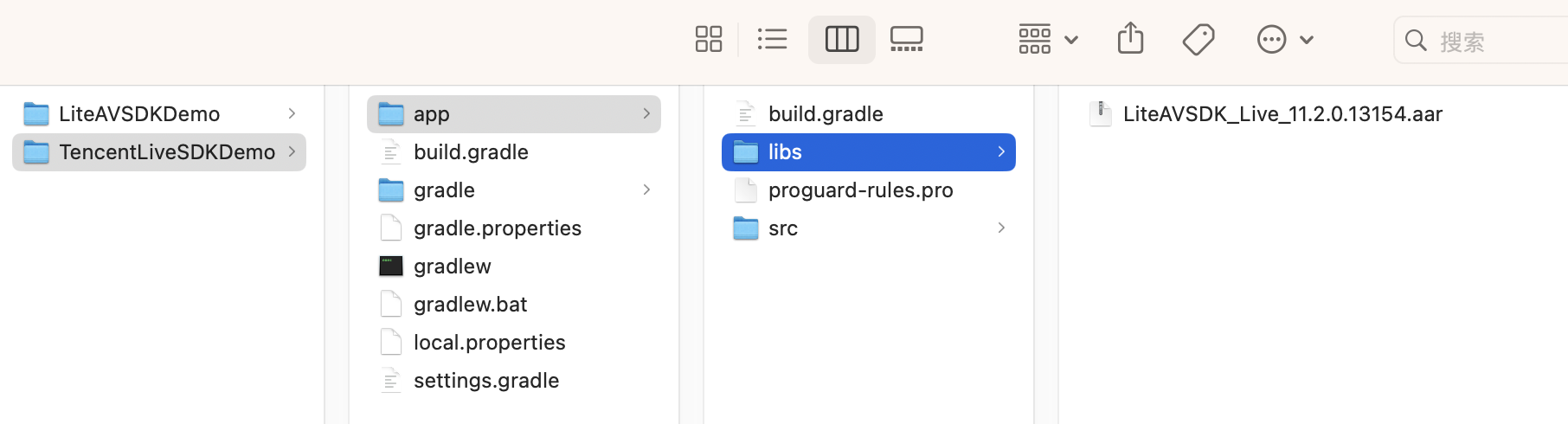Expand the gradle folder chevron

[646, 190]
